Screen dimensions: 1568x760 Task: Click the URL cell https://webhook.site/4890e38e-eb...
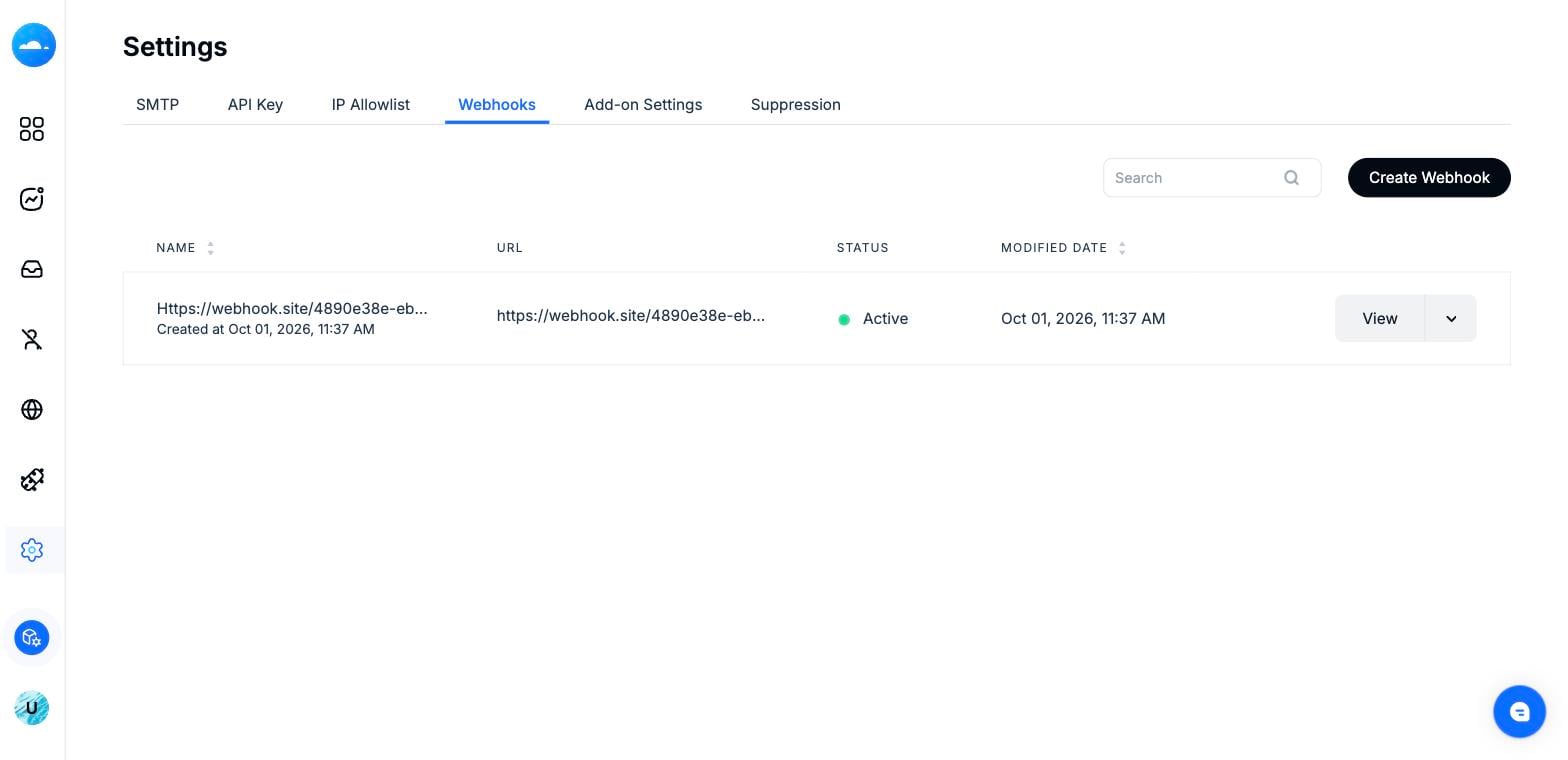point(631,316)
